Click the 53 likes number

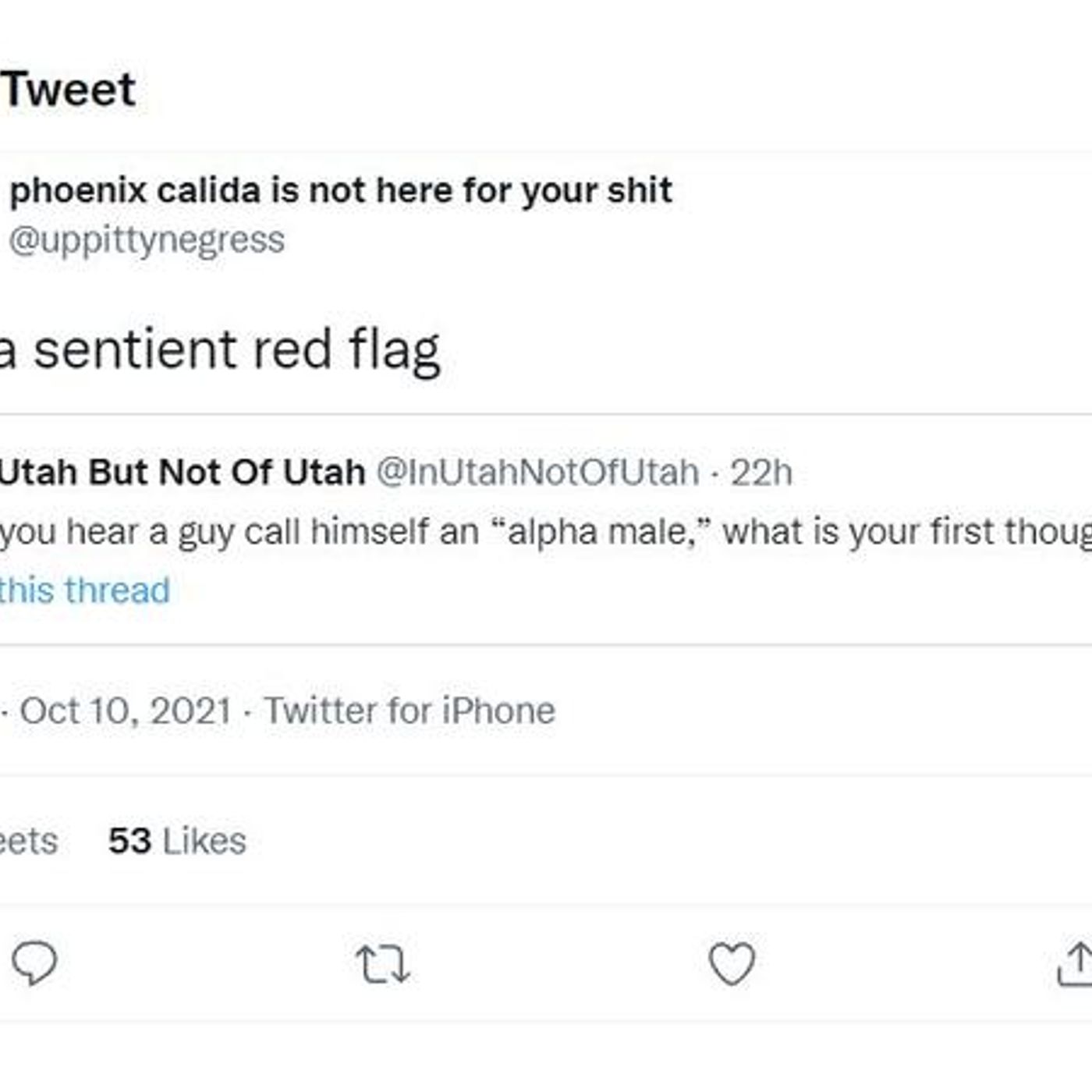pyautogui.click(x=129, y=841)
